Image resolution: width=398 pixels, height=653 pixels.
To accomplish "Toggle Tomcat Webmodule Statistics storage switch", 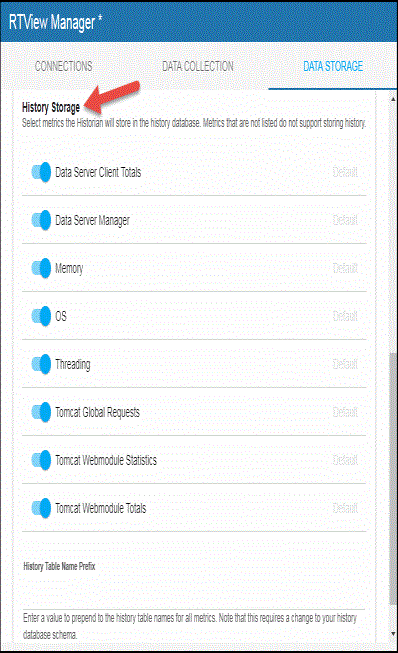I will (41, 460).
